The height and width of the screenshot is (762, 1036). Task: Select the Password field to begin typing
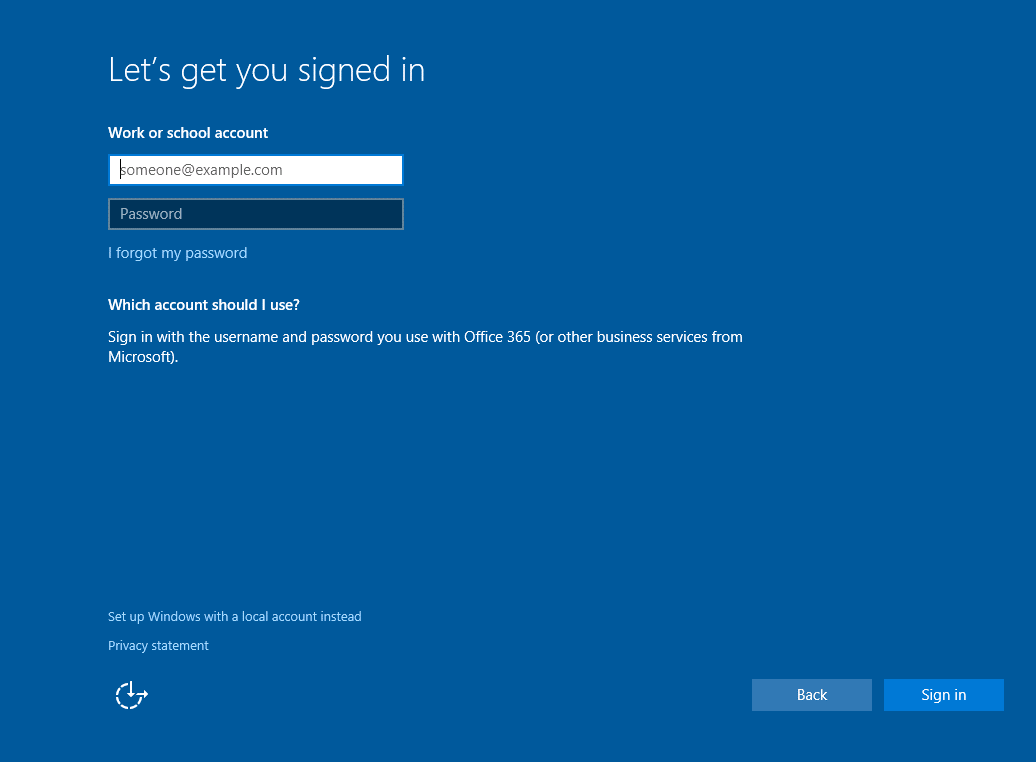point(255,213)
